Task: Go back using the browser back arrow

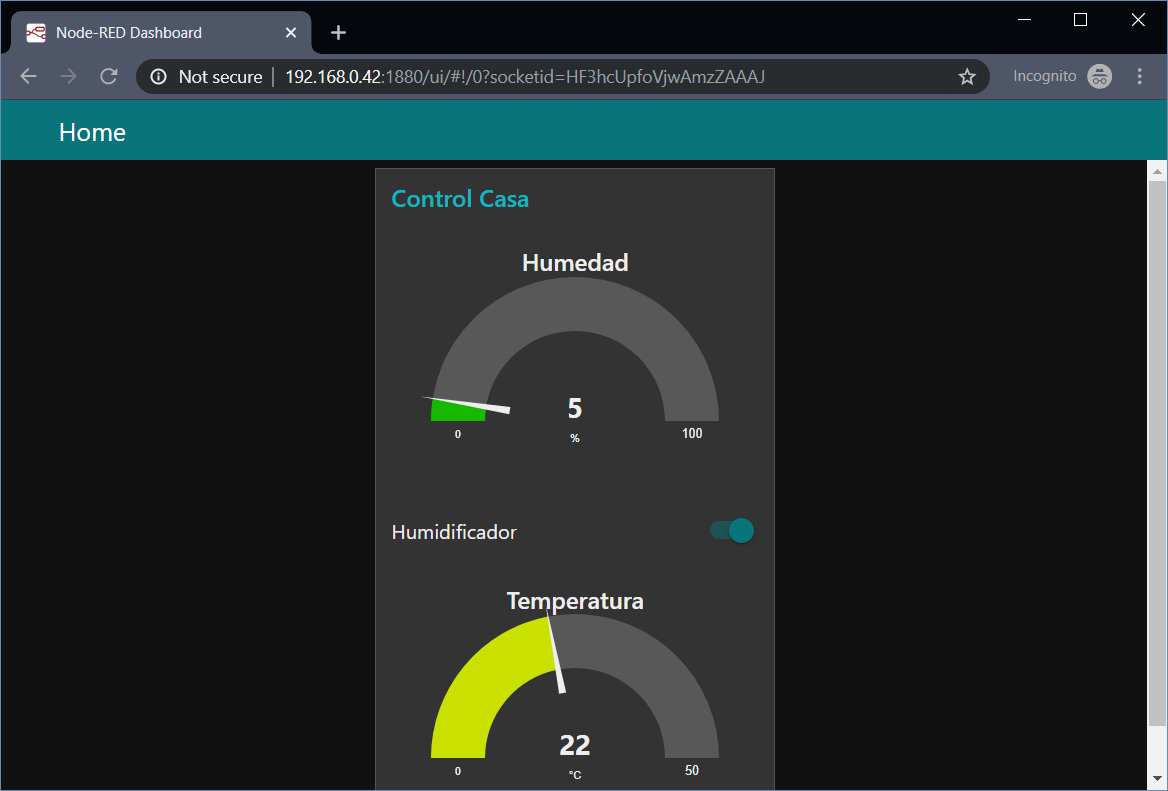Action: click(x=28, y=76)
